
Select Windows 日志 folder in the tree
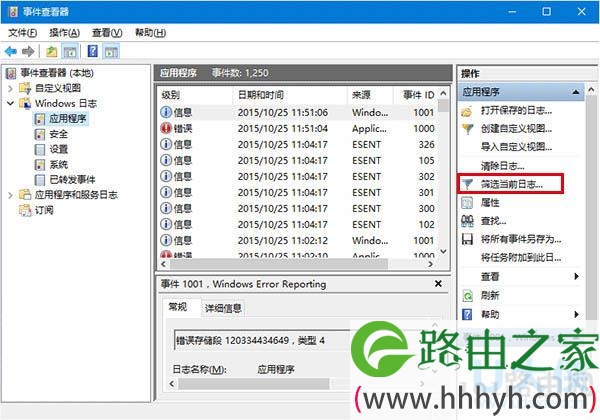pos(66,103)
